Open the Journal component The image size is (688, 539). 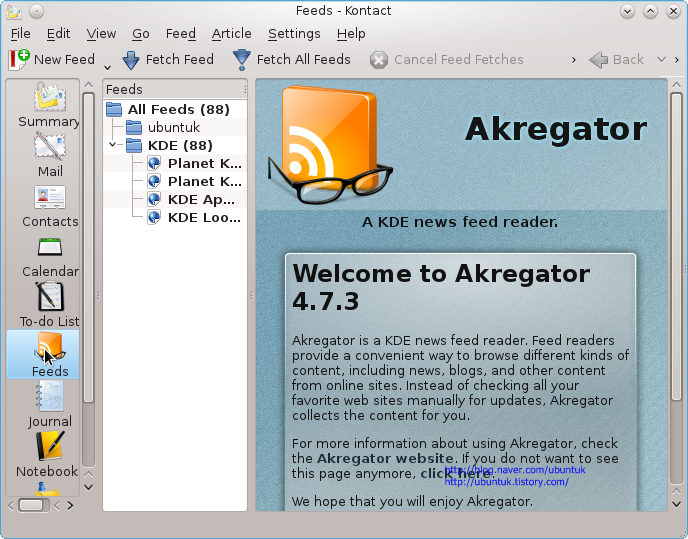(x=50, y=404)
